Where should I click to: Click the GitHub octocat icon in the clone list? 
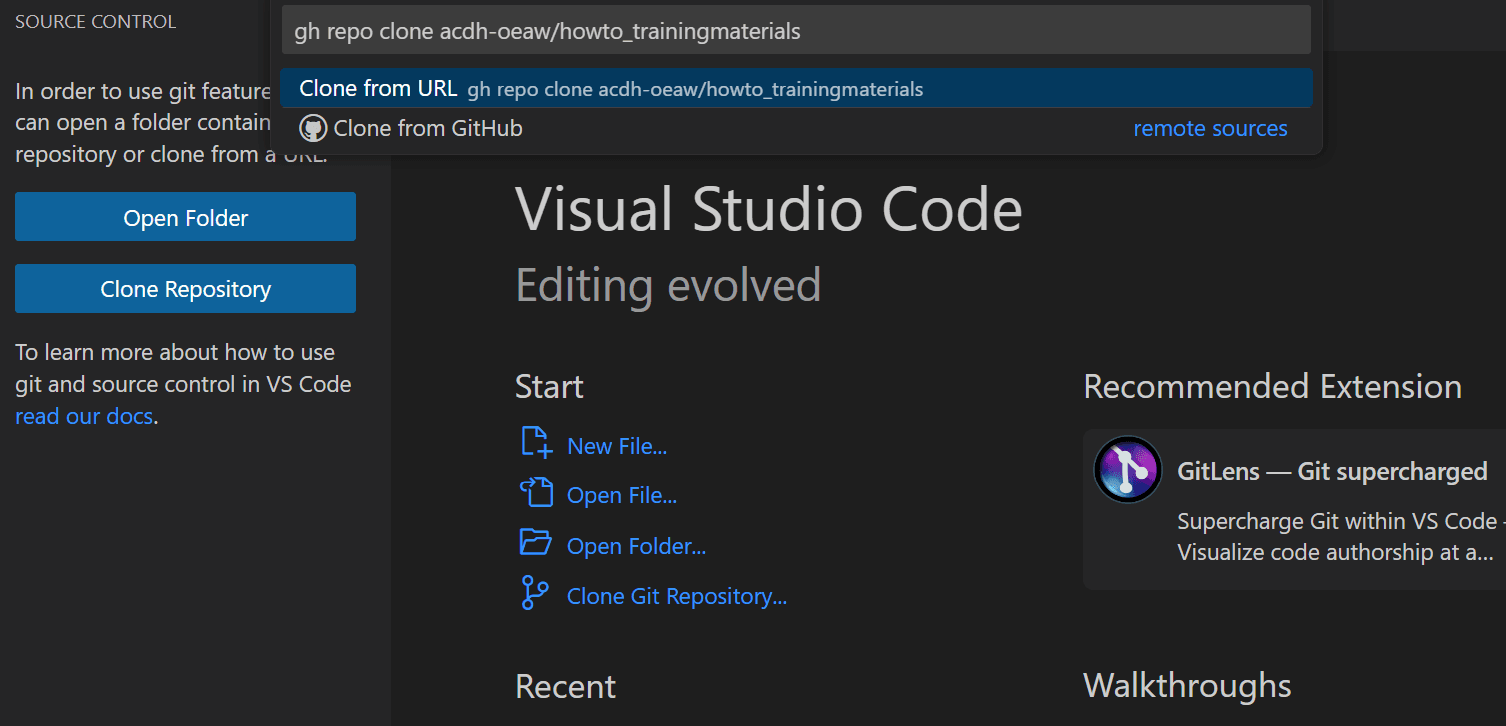click(x=313, y=128)
